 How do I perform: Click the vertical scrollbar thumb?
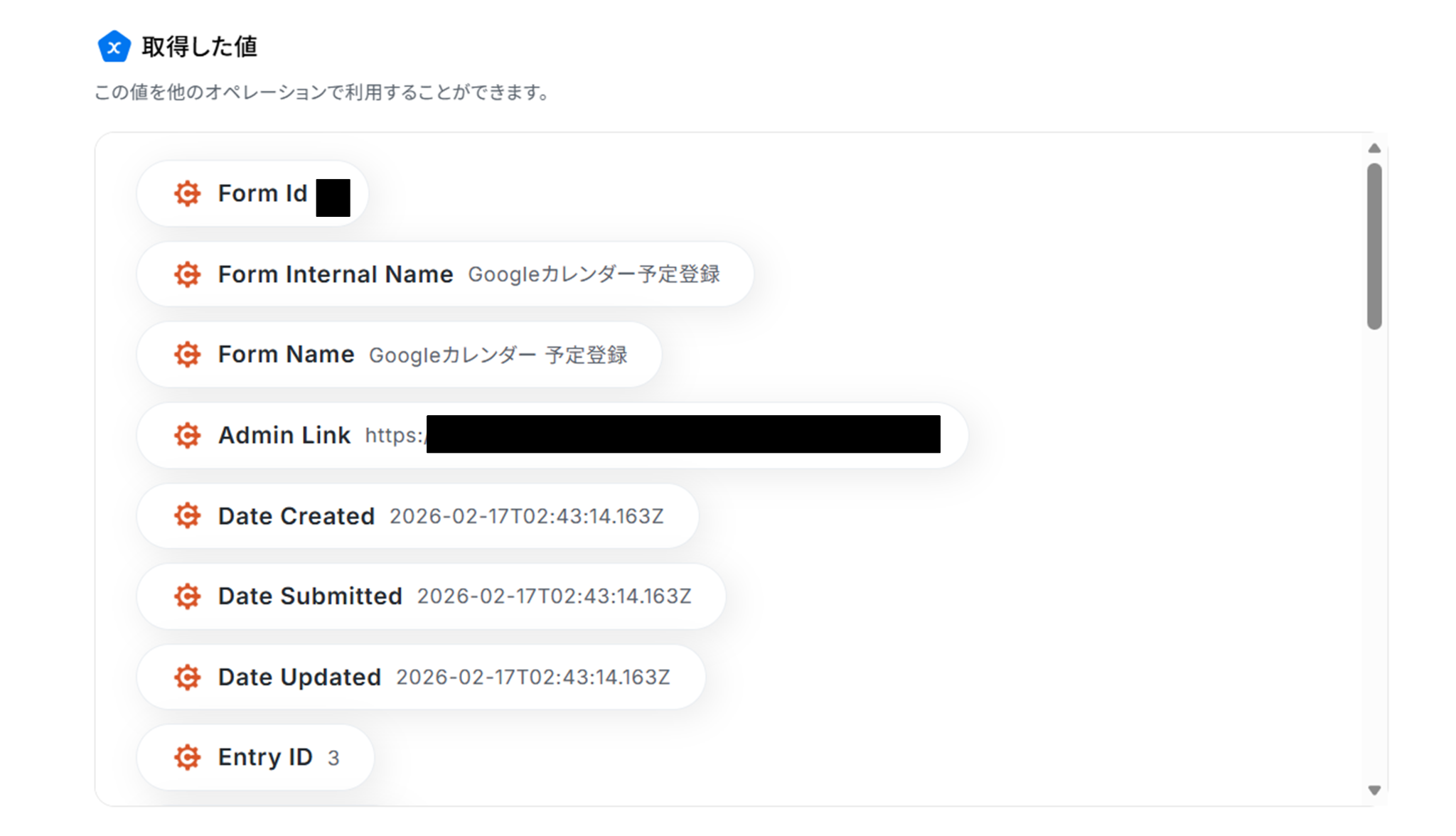tap(1374, 246)
